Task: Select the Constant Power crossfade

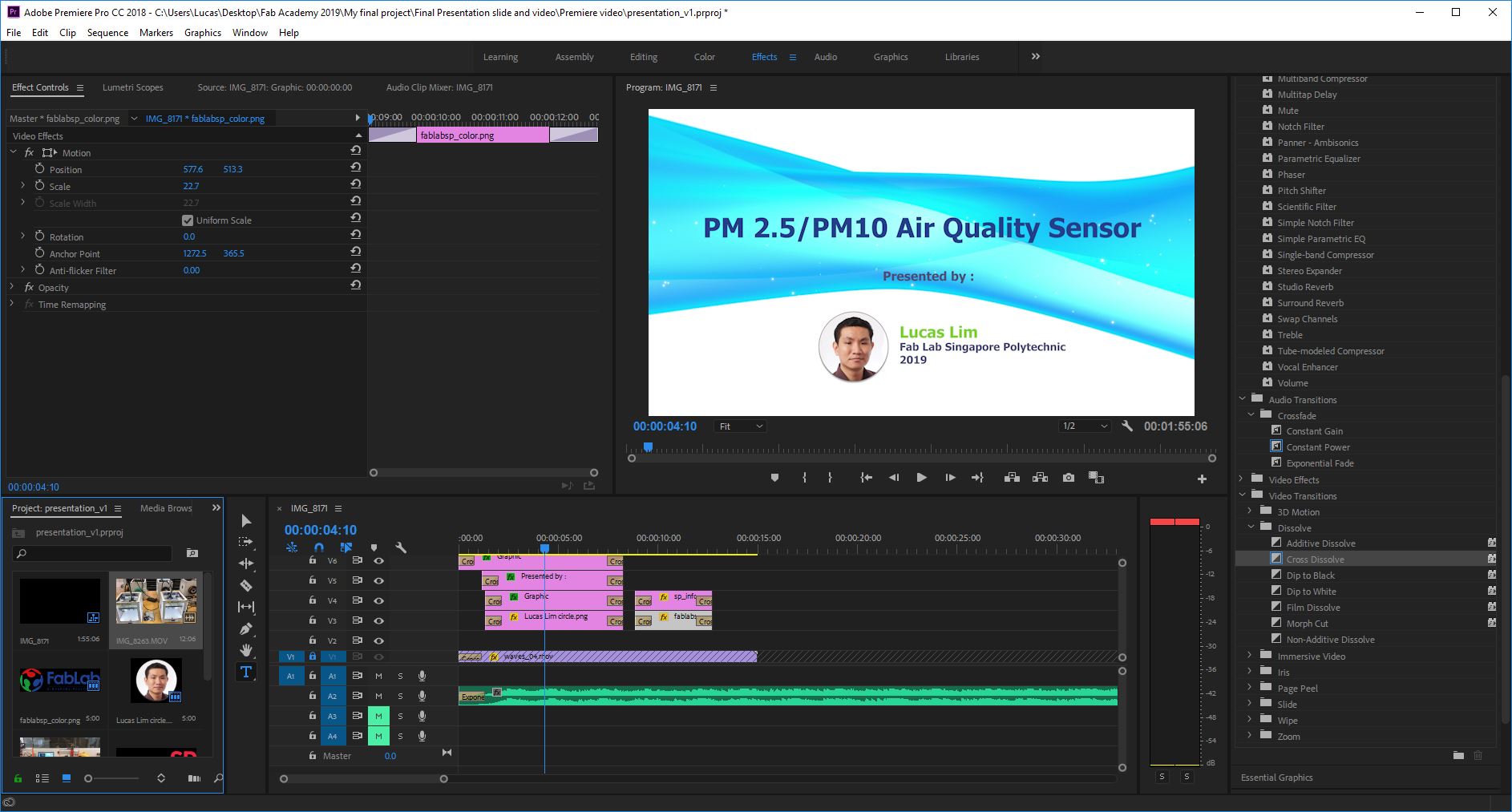Action: [1318, 447]
